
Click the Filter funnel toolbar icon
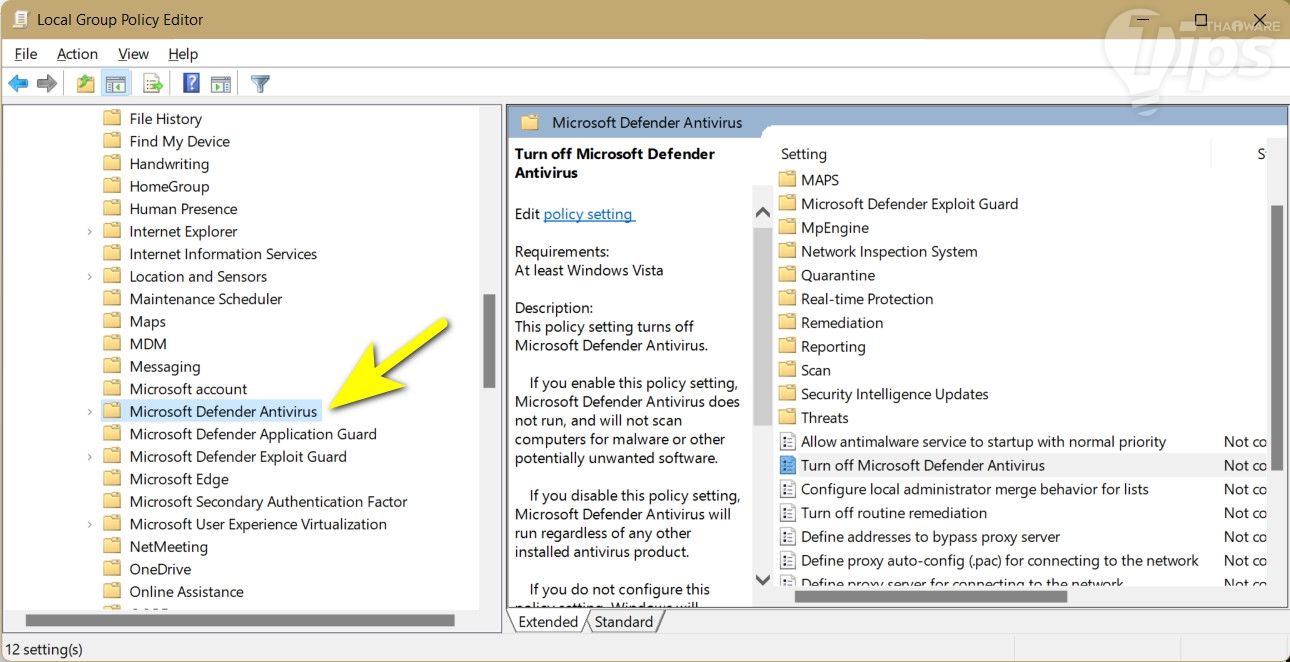pos(261,84)
